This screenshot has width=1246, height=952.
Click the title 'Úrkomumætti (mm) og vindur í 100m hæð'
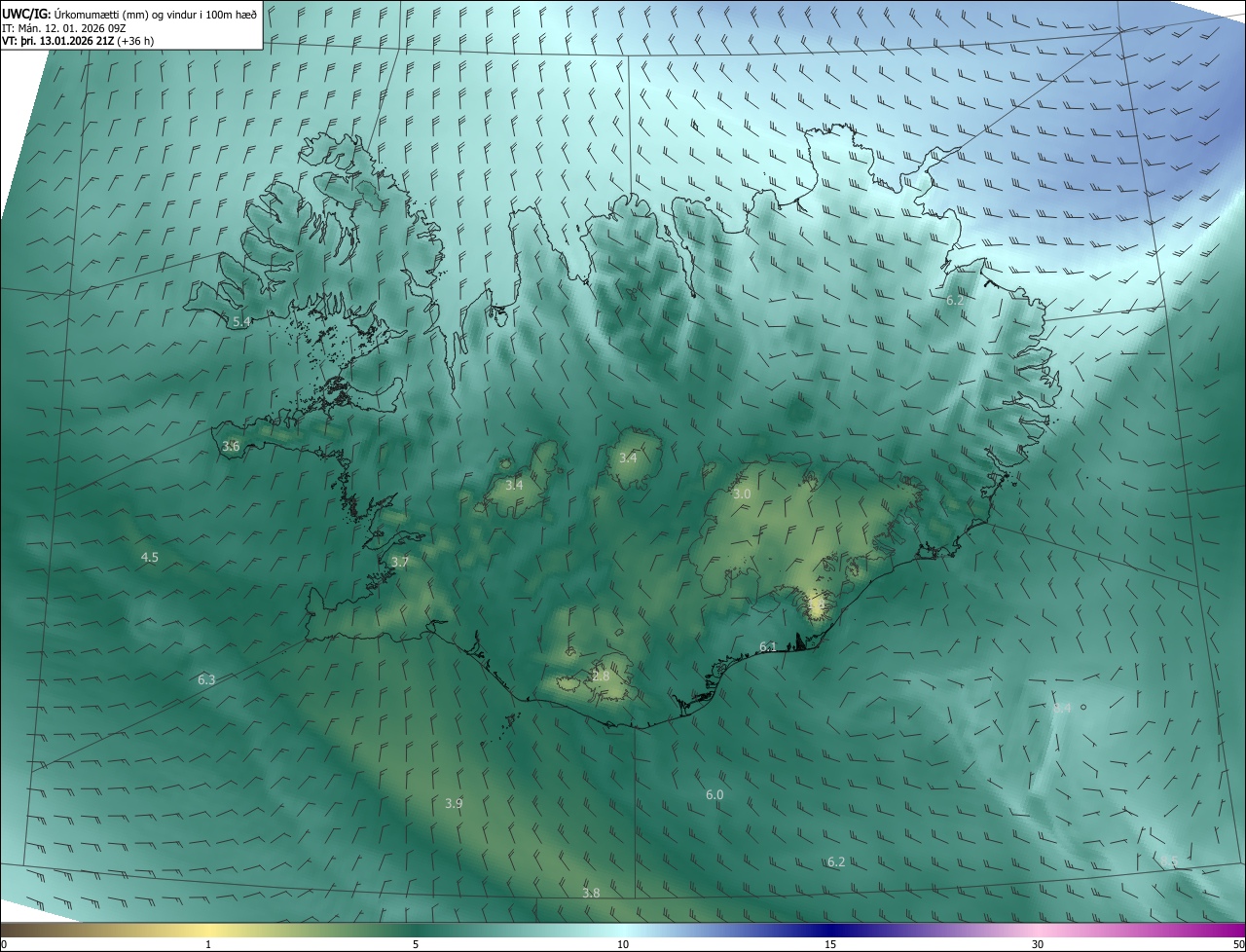[156, 15]
